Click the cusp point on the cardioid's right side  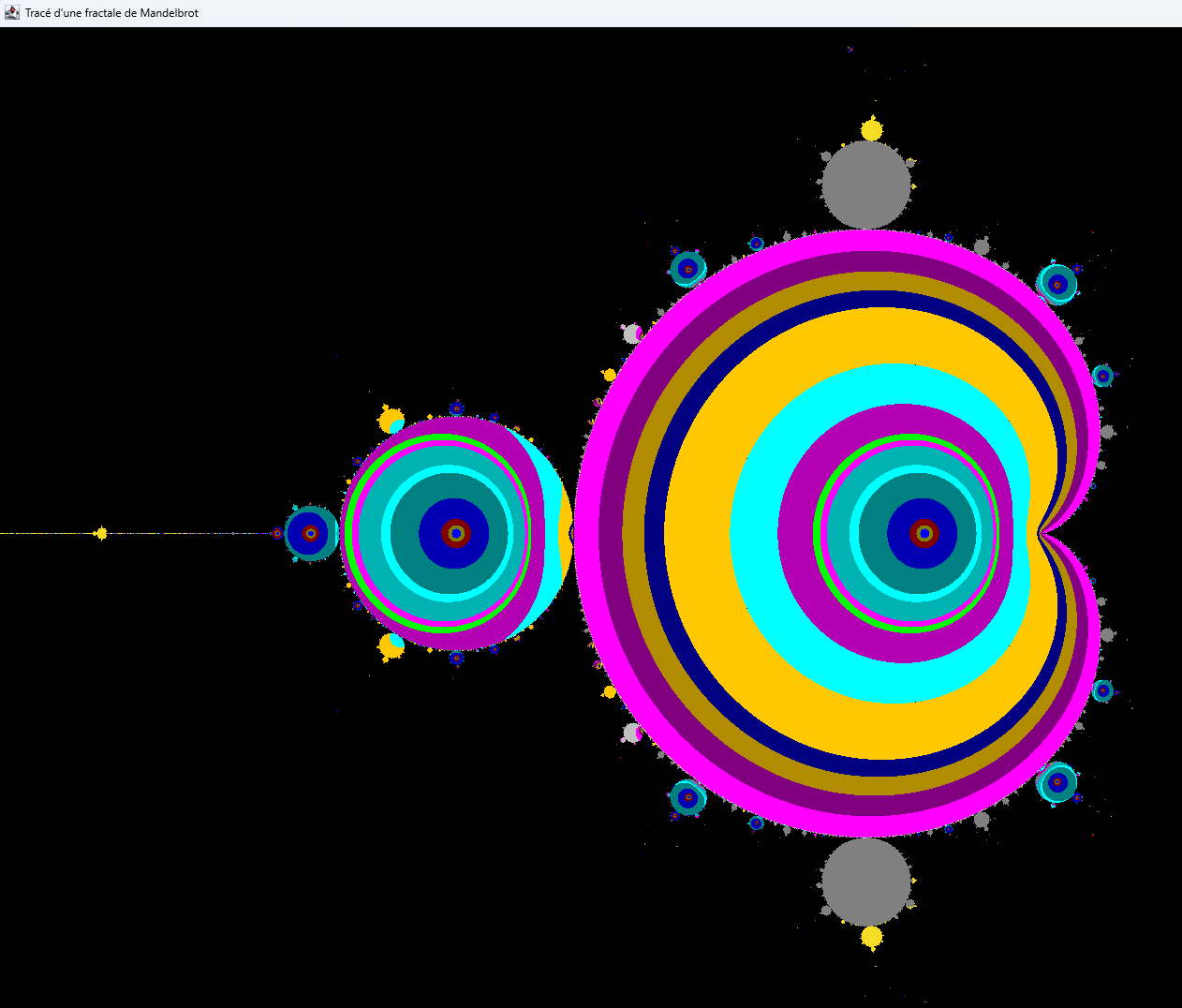tap(1042, 533)
